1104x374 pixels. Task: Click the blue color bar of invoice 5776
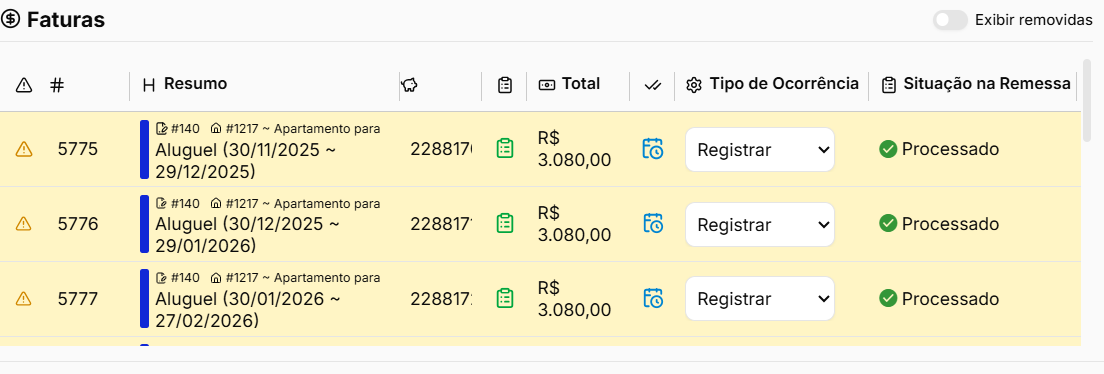click(x=144, y=223)
